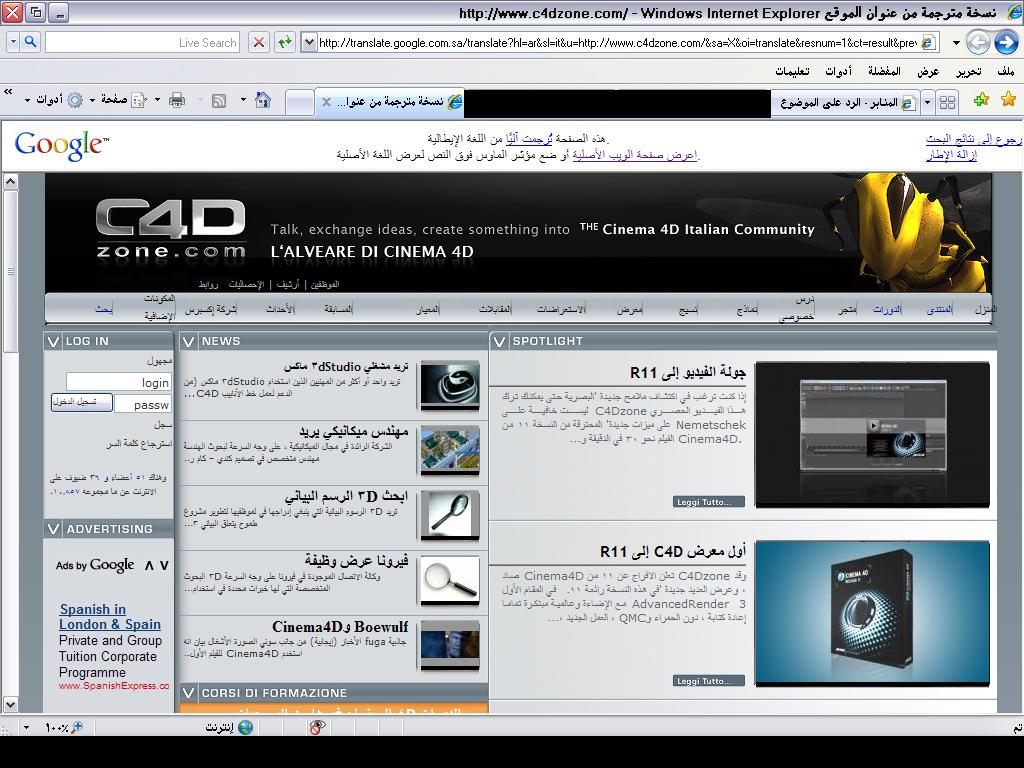Click in the Live Search box
This screenshot has height=768, width=1024.
tap(142, 42)
